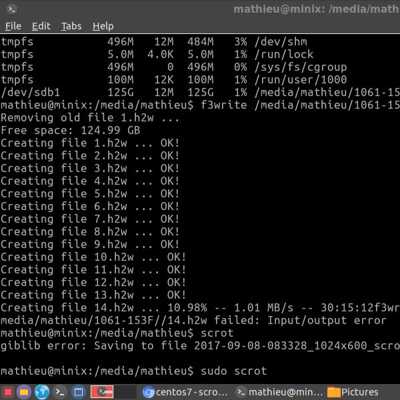Click the Input/output error message line

[193, 321]
